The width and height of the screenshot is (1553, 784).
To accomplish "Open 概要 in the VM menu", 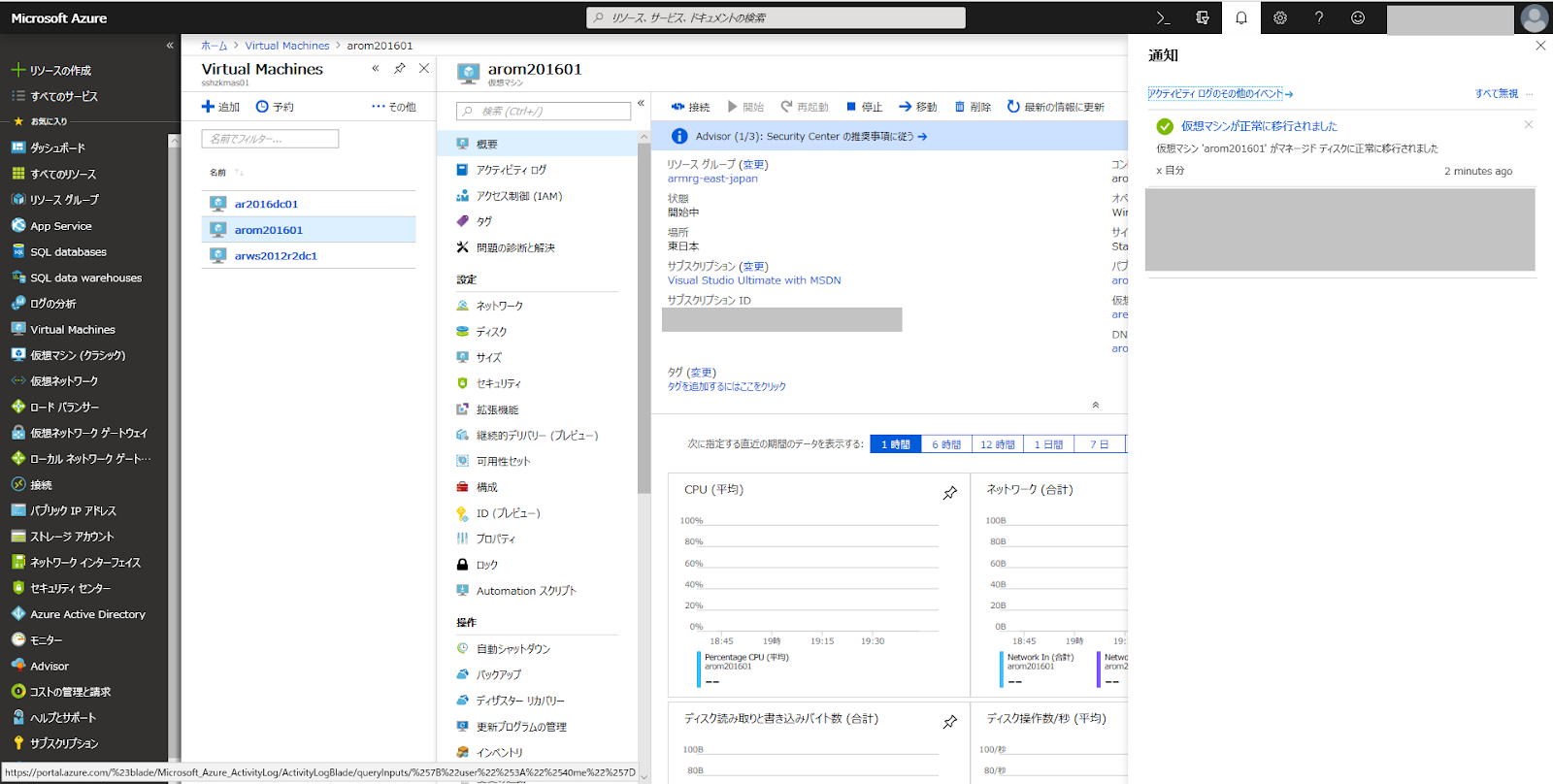I will click(x=537, y=144).
